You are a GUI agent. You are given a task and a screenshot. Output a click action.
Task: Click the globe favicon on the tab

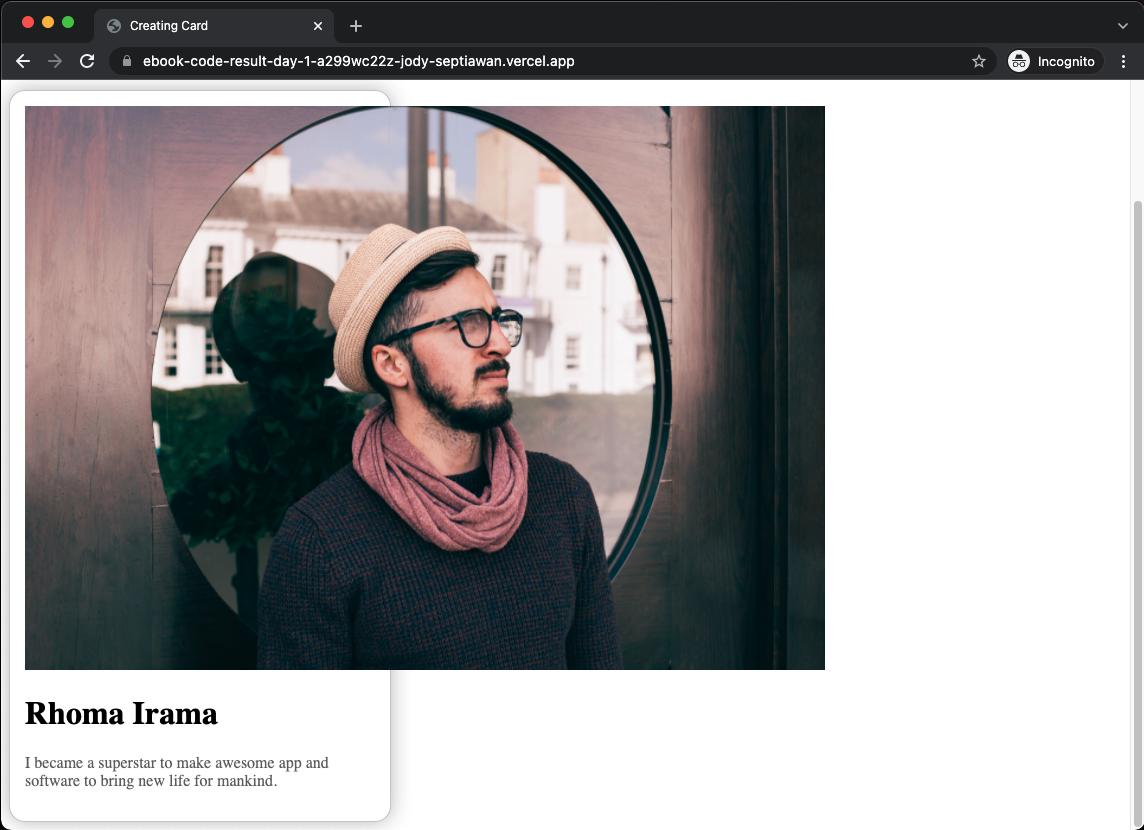pyautogui.click(x=114, y=26)
